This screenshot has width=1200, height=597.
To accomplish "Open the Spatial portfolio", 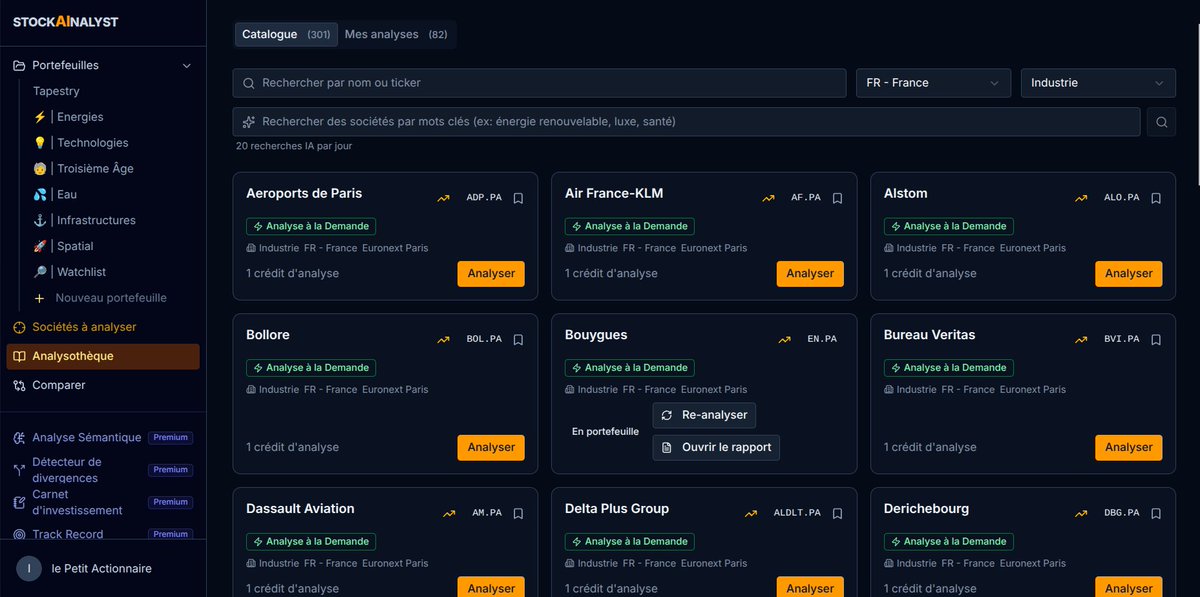I will coord(63,246).
